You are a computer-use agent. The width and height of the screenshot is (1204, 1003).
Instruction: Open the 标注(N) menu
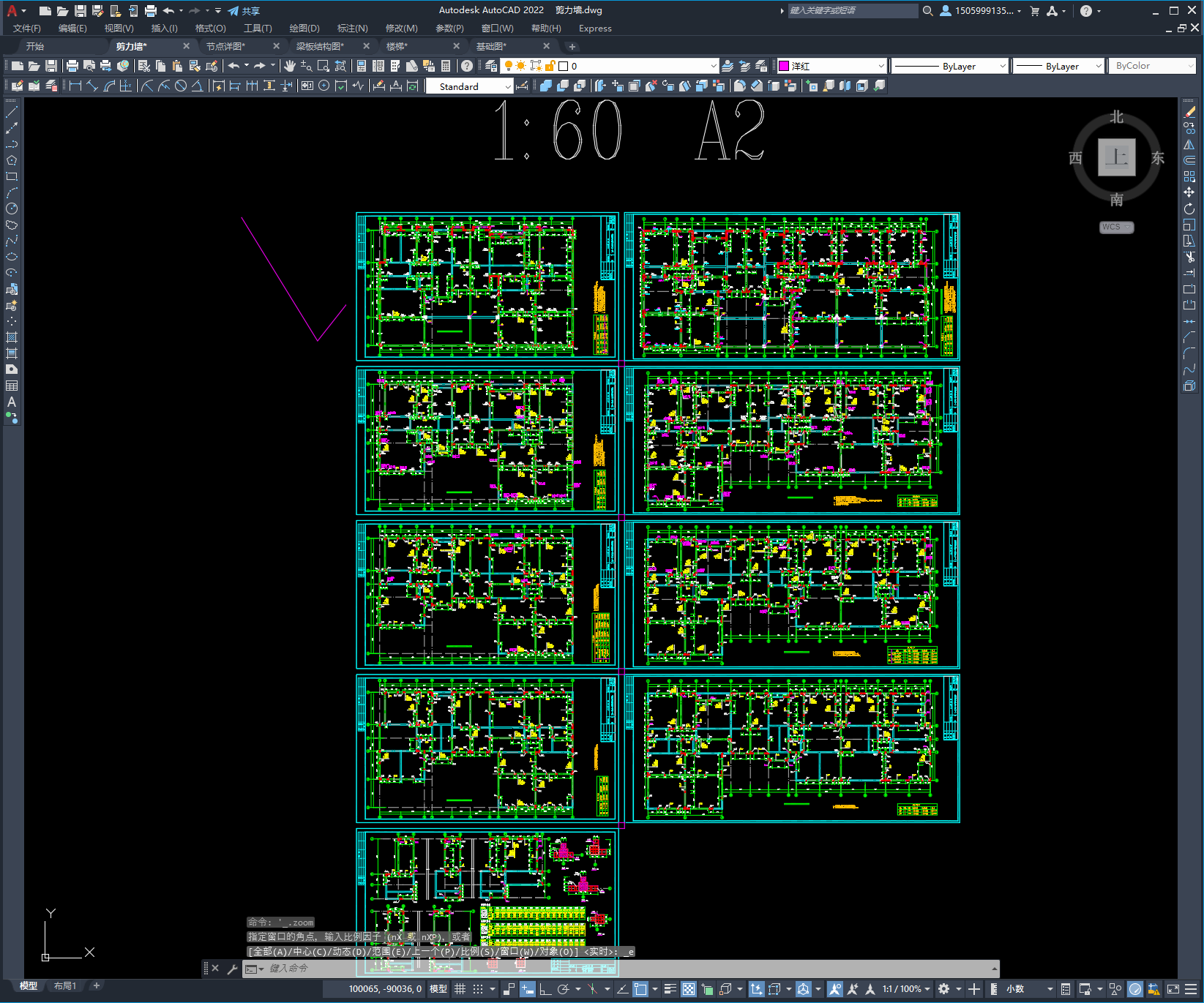pos(352,28)
